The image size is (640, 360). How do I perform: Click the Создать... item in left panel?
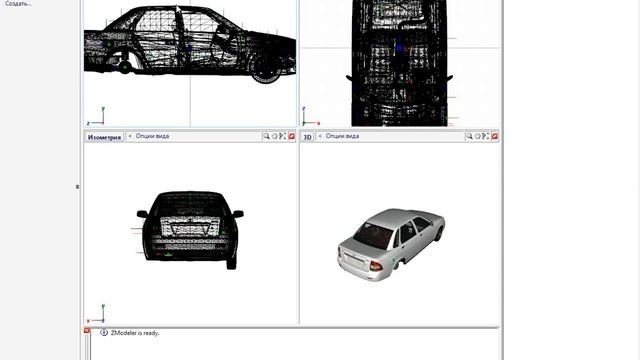(x=18, y=3)
